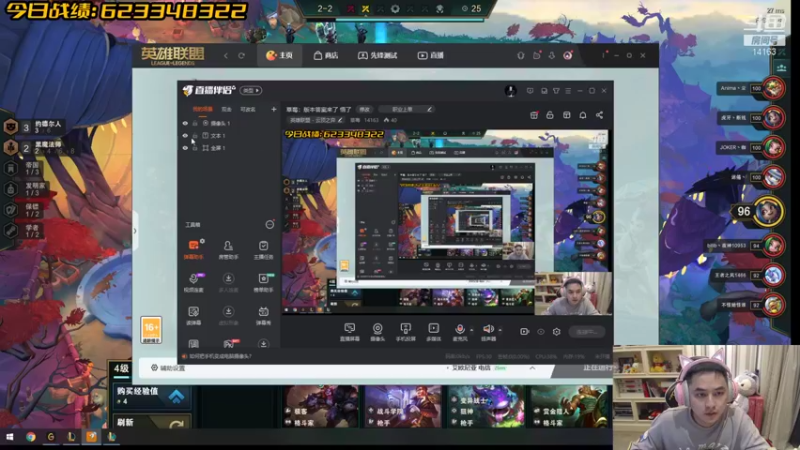Open 商店 tab in League client

[x=326, y=55]
